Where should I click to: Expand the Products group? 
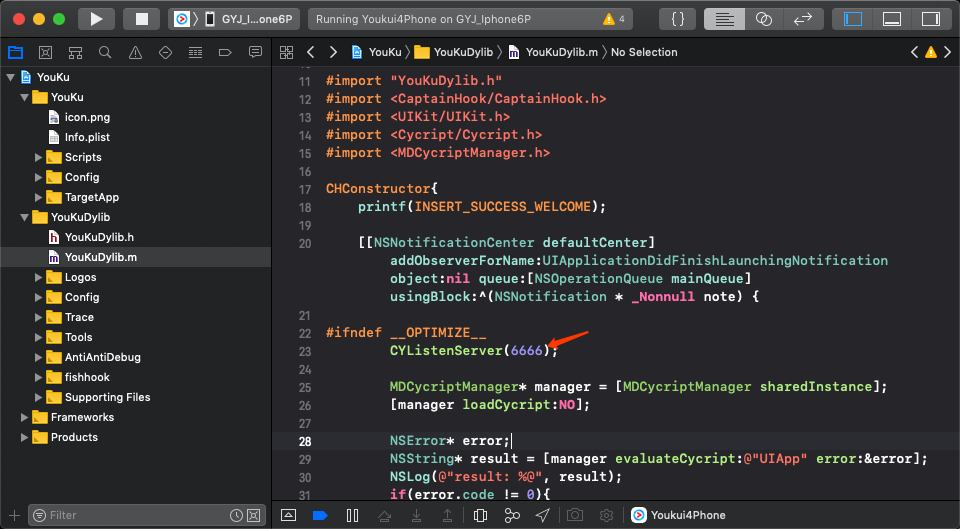click(x=24, y=437)
